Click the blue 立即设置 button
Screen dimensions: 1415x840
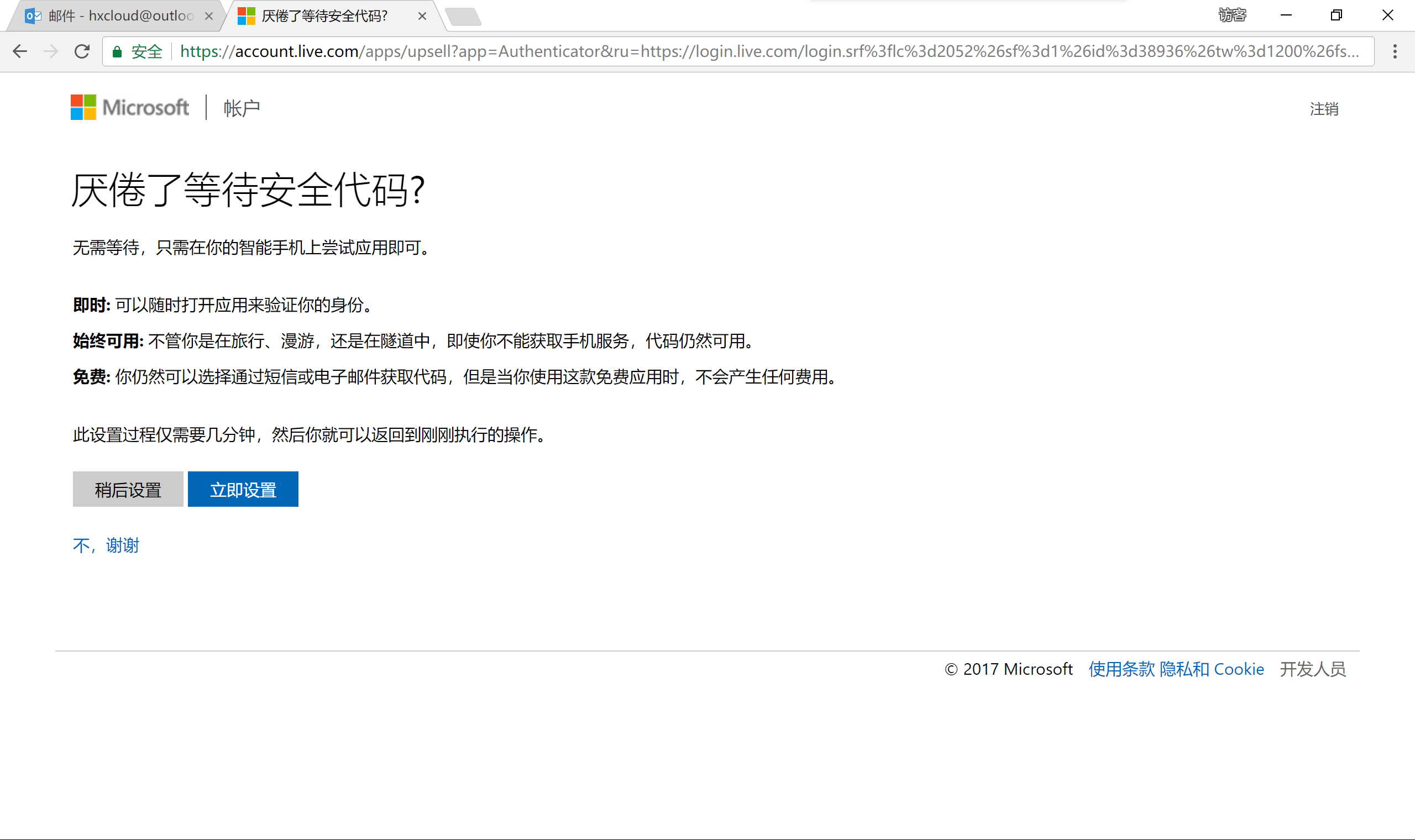click(x=243, y=489)
